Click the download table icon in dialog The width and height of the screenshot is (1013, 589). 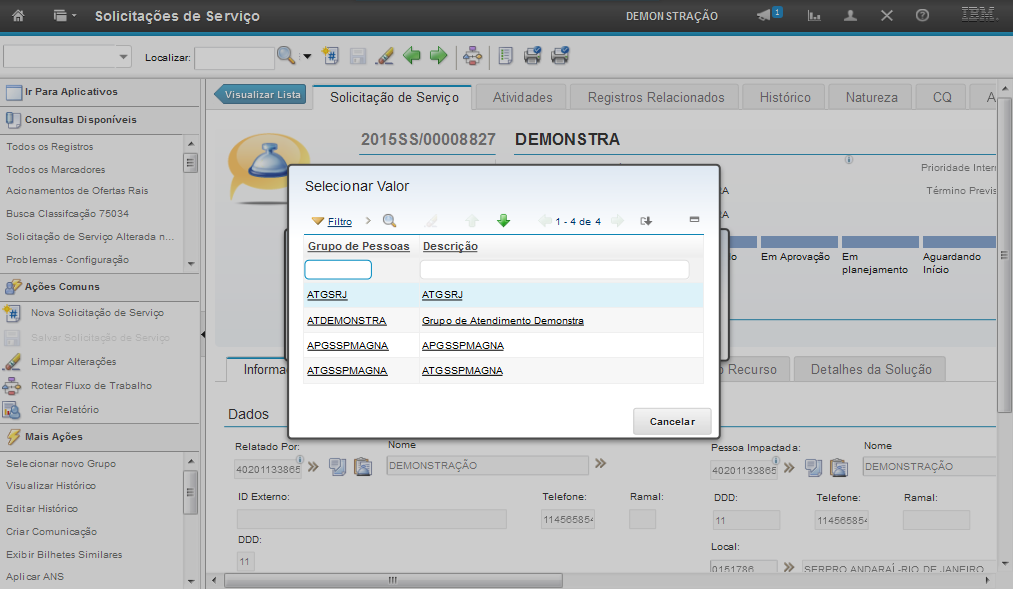pyautogui.click(x=646, y=221)
